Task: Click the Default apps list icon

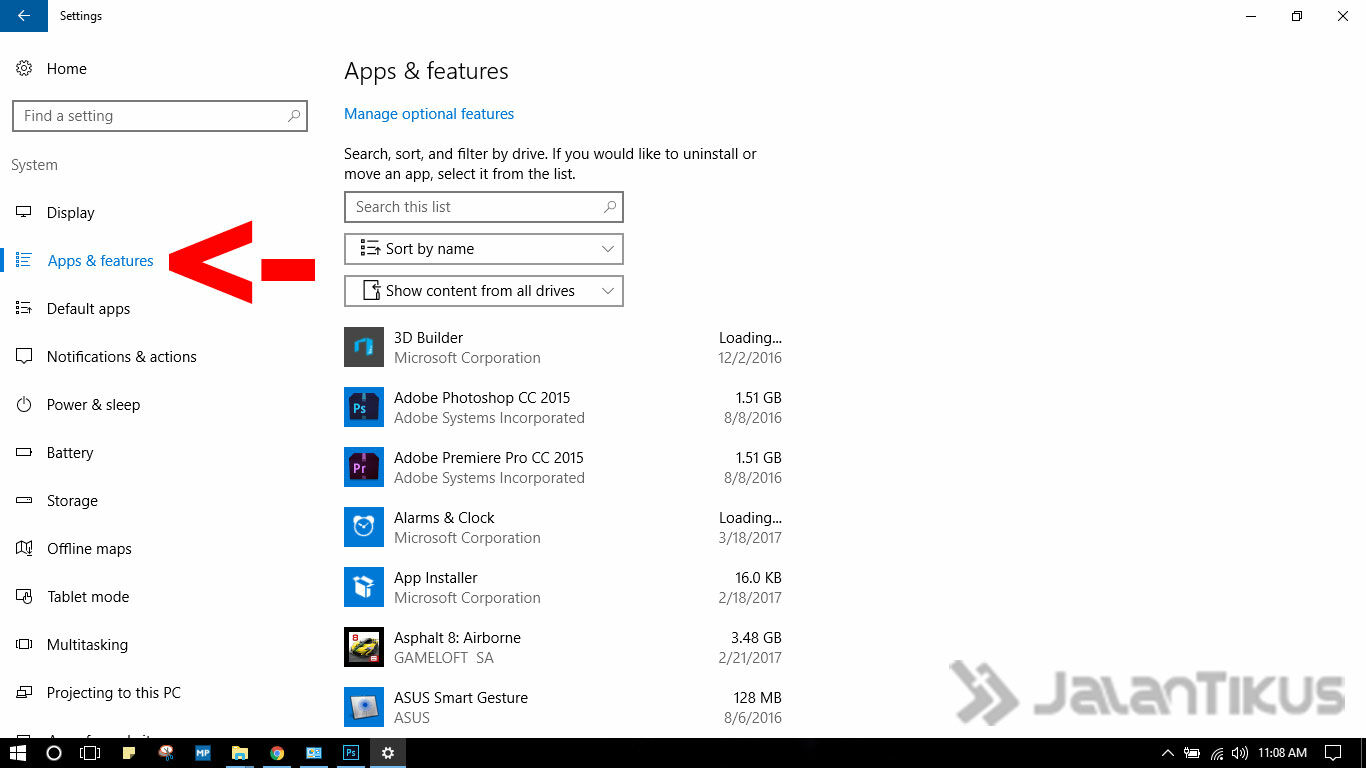Action: pos(24,308)
